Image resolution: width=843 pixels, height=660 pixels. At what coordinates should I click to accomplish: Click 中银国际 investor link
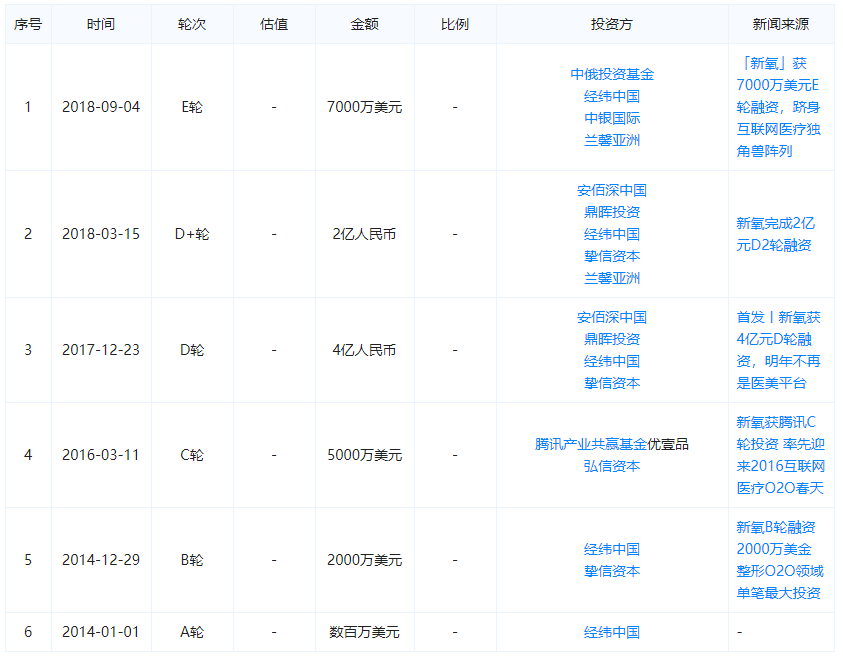tap(612, 118)
